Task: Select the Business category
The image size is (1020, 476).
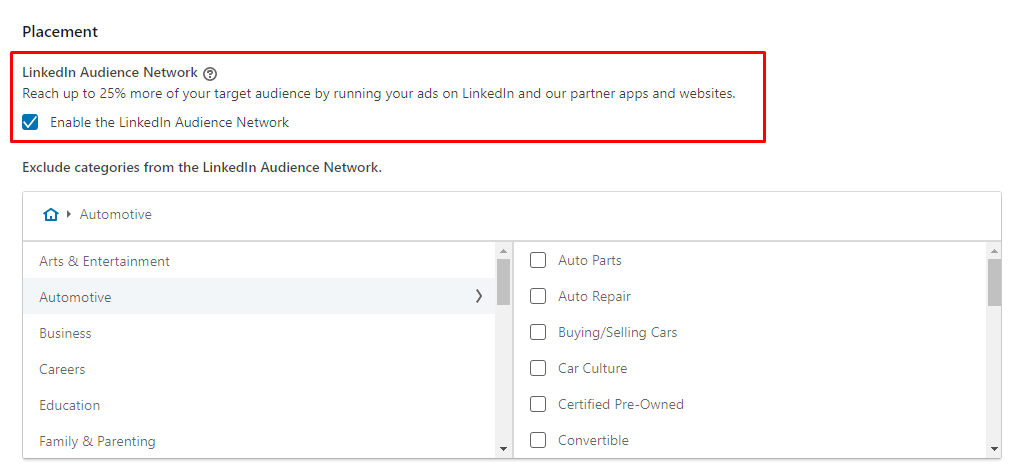Action: [259, 333]
